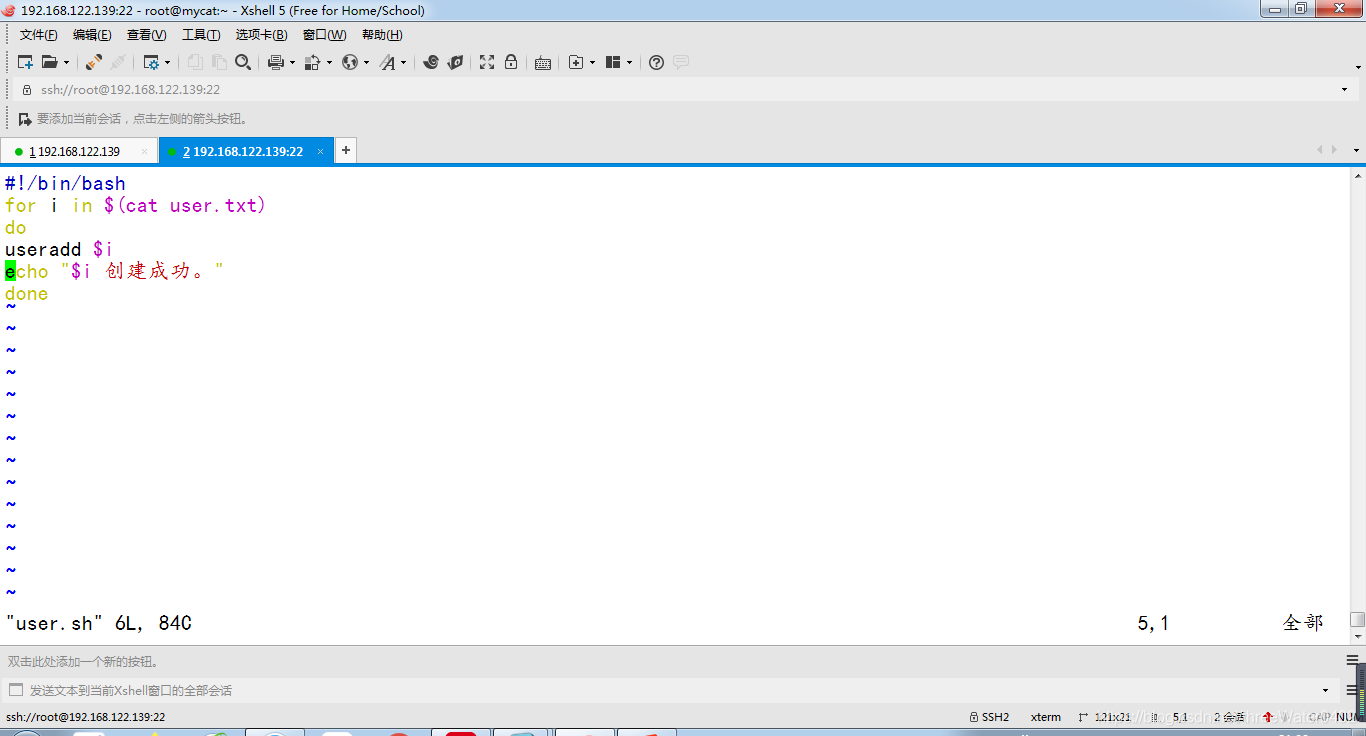1366x736 pixels.
Task: Click the add current session arrow icon
Action: pyautogui.click(x=25, y=119)
